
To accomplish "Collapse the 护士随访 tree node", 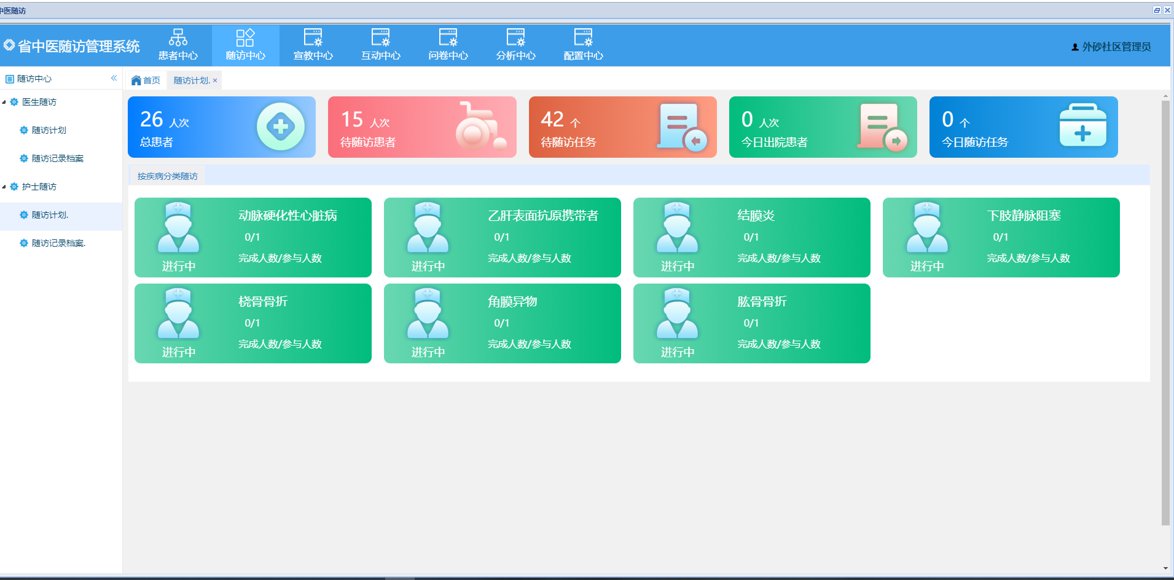I will click(x=4, y=187).
